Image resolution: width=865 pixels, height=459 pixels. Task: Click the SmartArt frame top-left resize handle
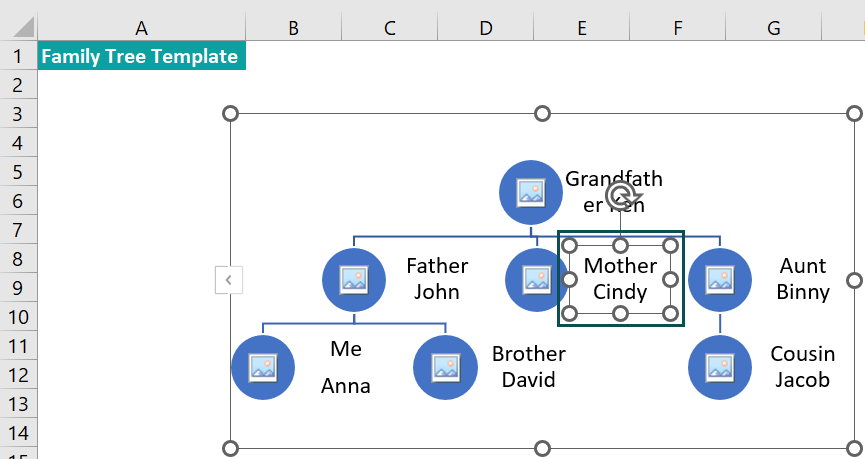(x=230, y=114)
